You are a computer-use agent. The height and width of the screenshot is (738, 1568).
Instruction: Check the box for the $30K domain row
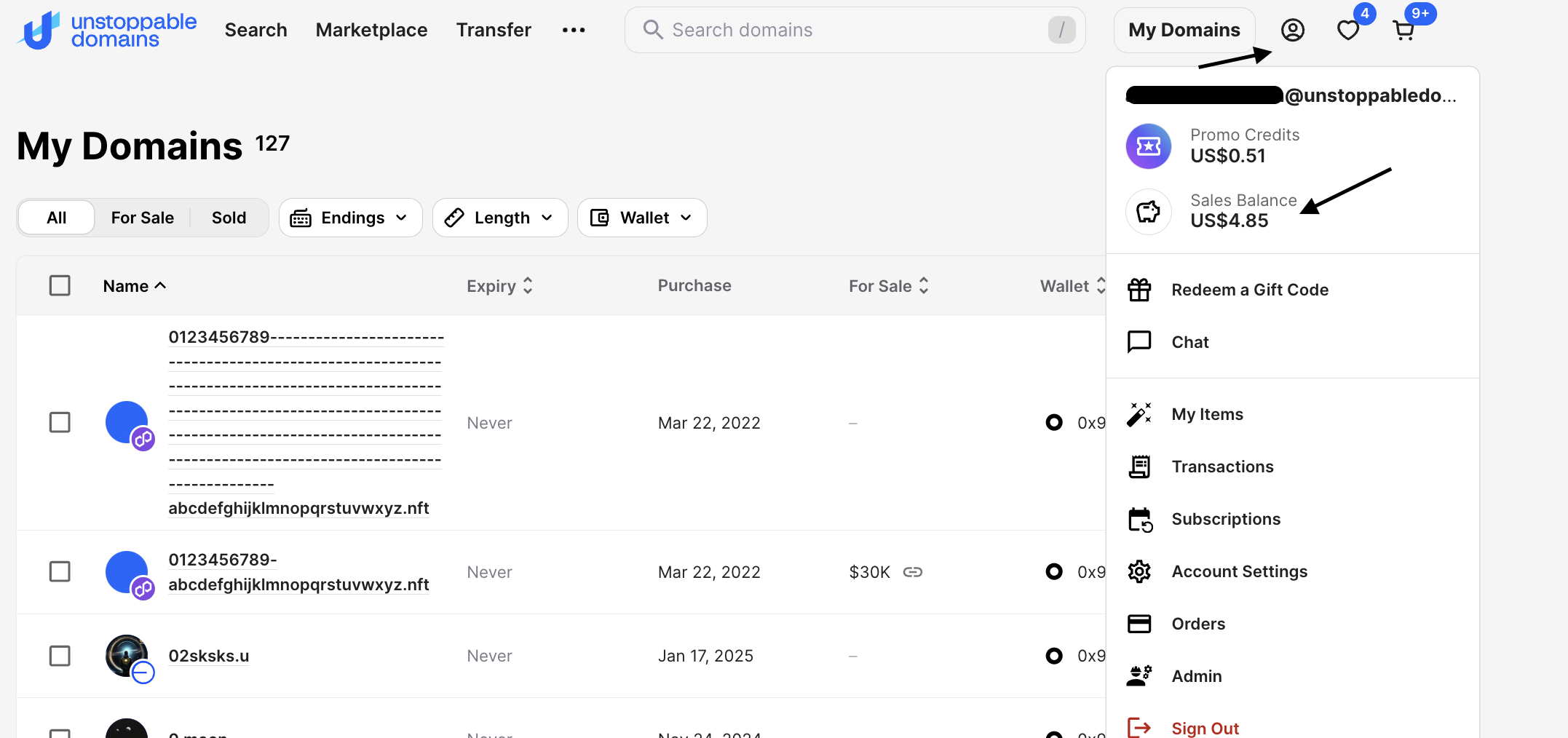(60, 571)
